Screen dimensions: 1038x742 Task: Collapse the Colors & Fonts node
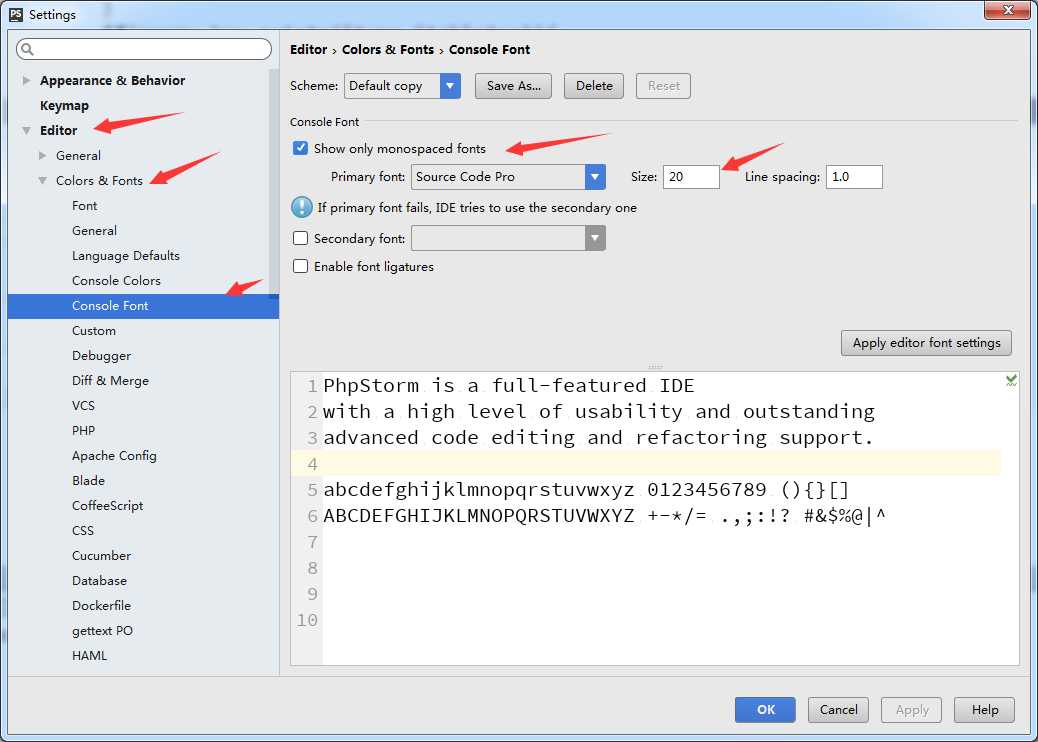click(42, 180)
